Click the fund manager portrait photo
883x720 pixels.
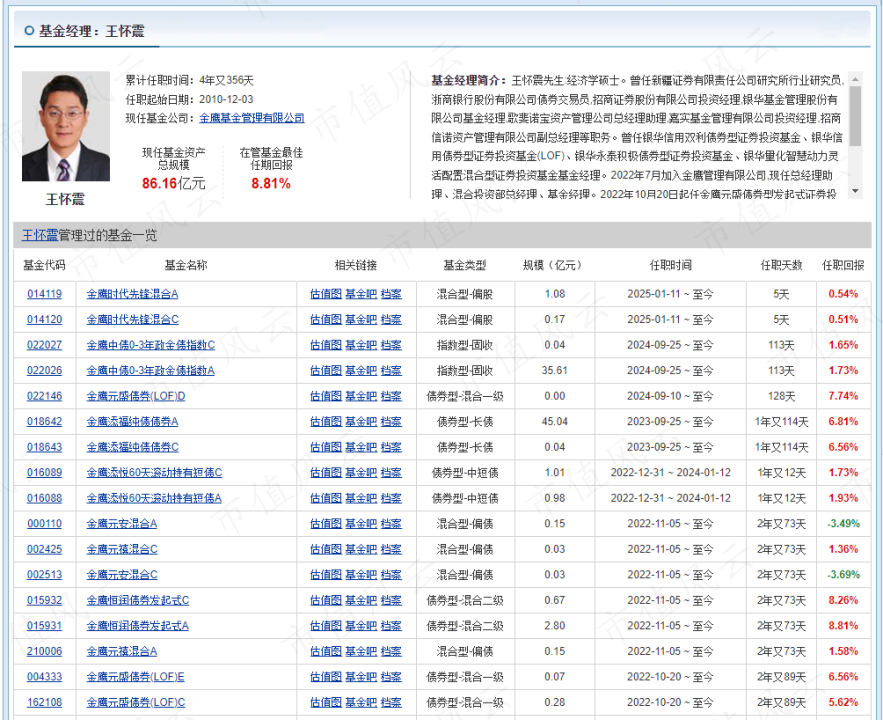point(66,126)
